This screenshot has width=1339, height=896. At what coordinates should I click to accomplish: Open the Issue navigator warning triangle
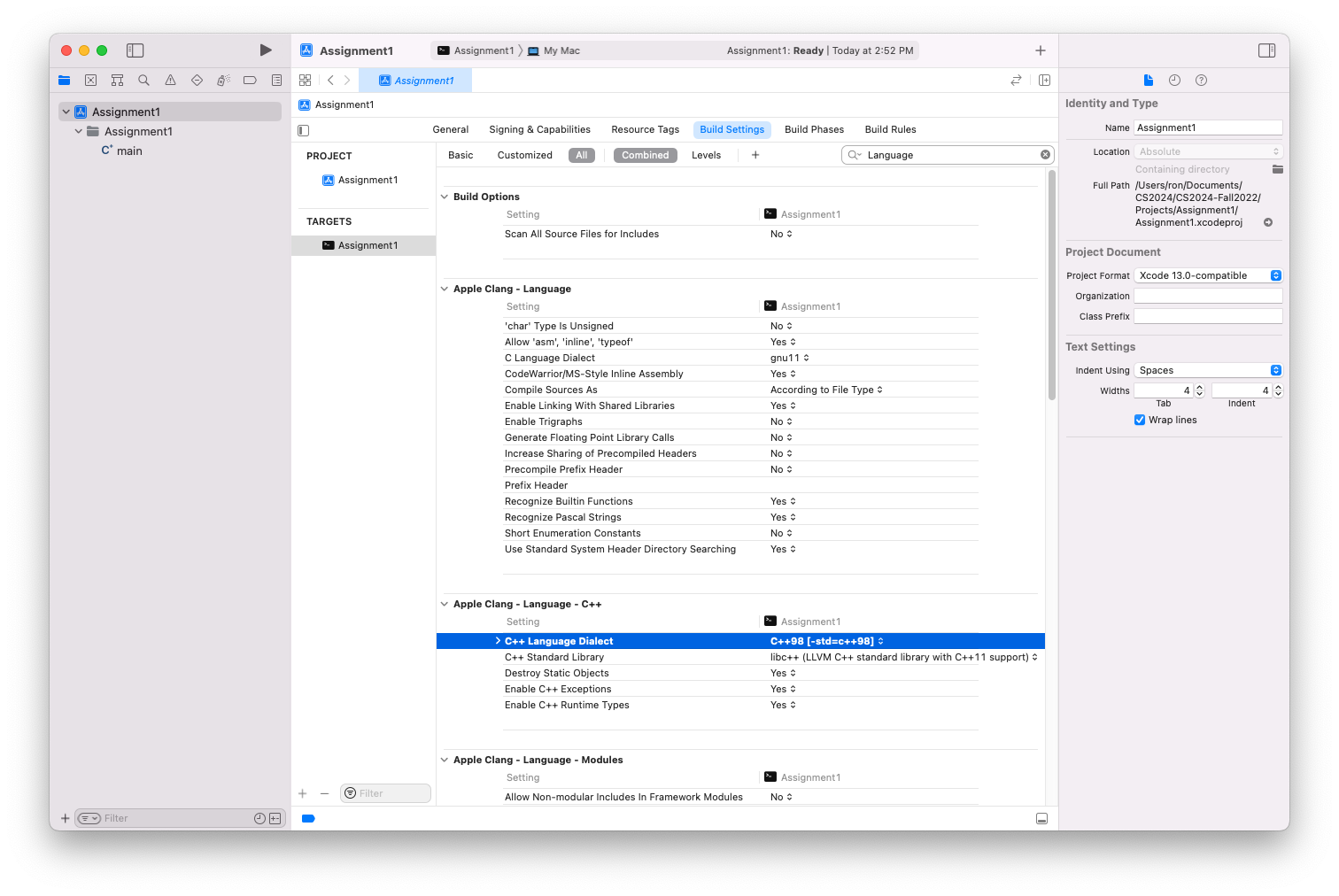170,80
